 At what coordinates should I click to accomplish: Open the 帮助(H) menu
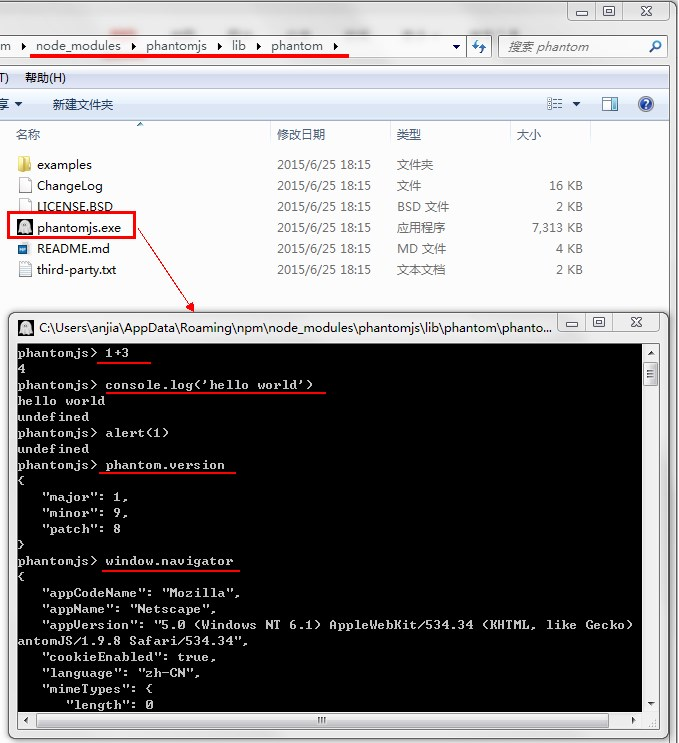click(46, 78)
